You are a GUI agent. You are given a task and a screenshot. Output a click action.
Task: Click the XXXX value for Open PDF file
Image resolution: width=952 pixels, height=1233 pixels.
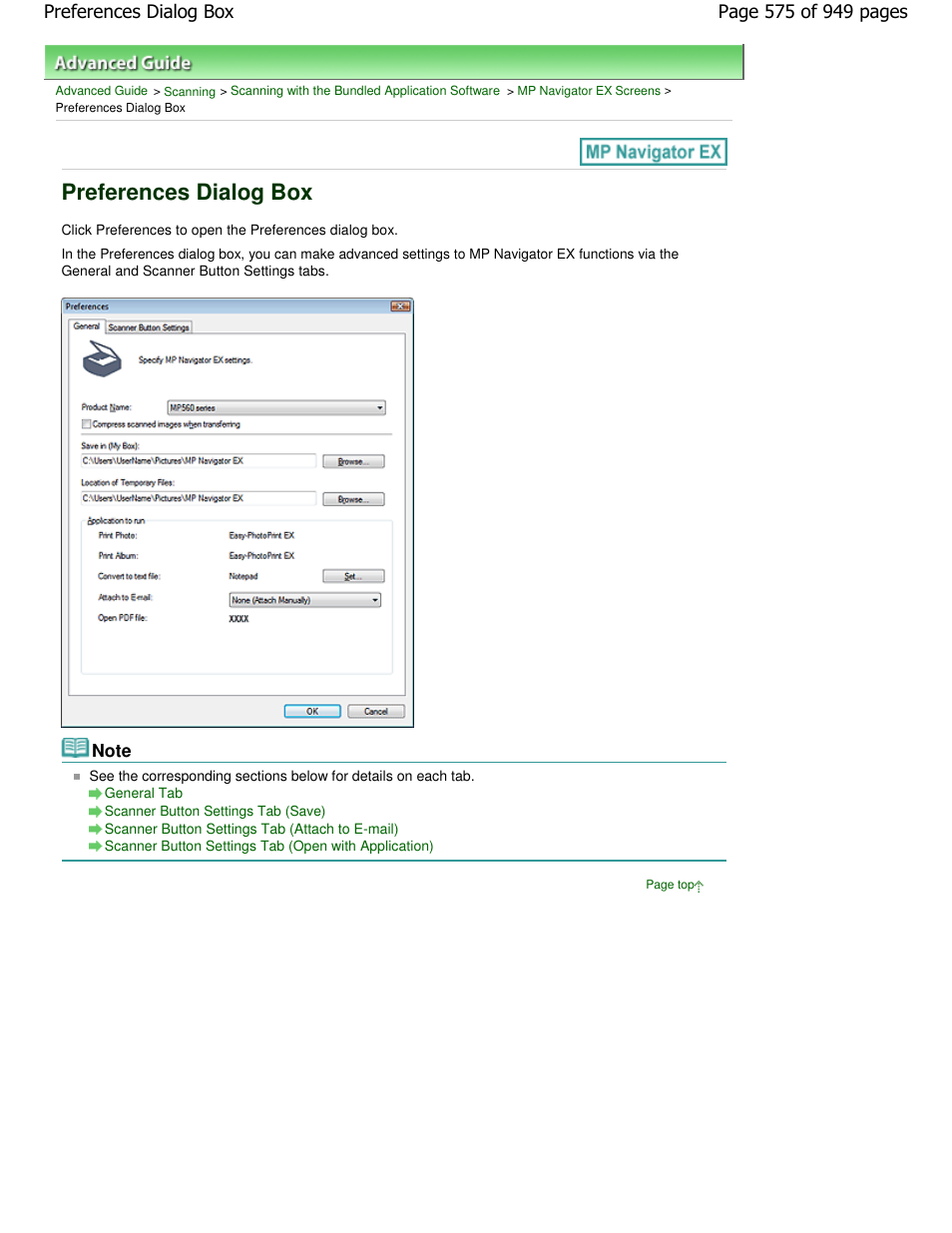click(x=238, y=619)
